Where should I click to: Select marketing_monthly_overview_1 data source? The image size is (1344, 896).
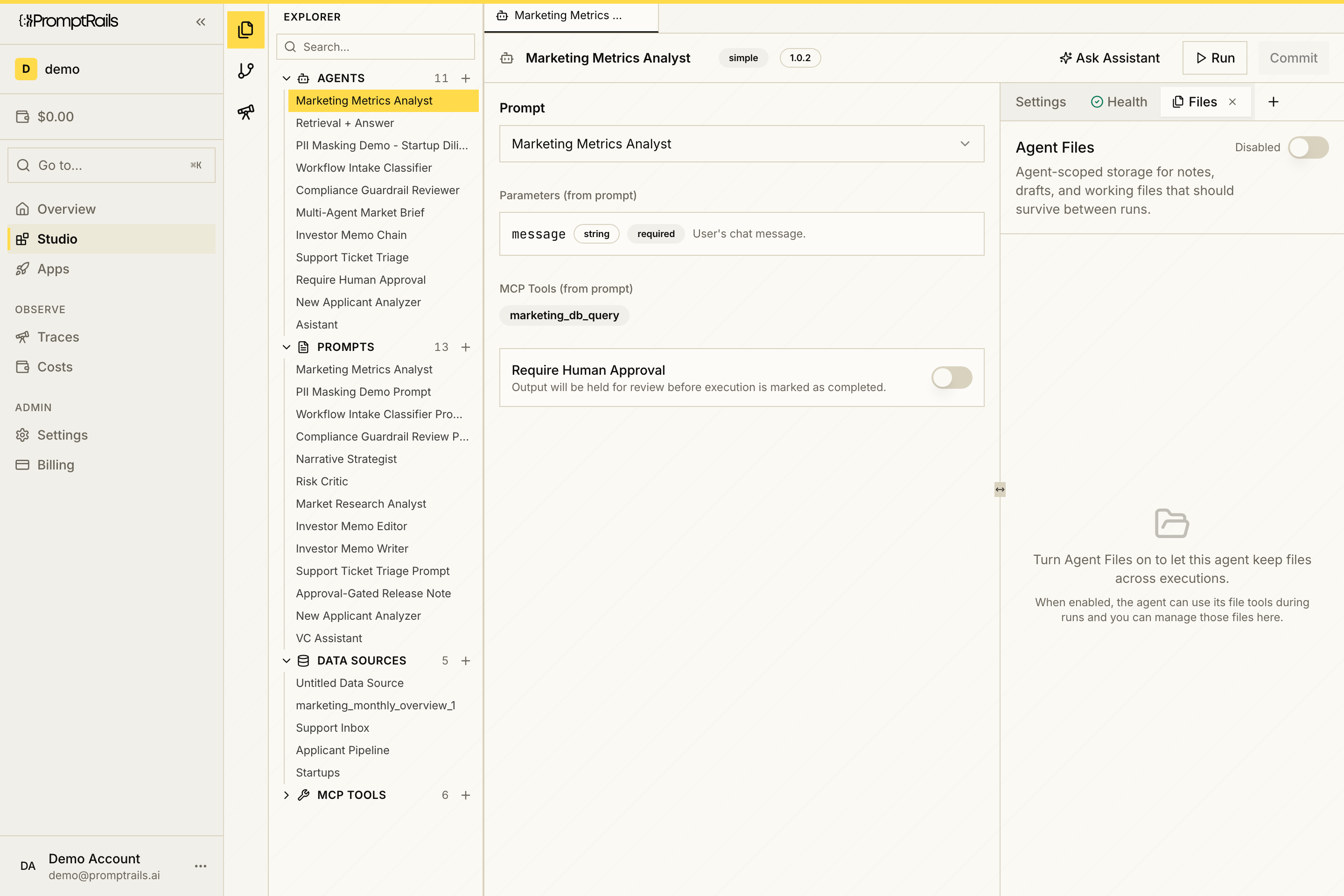(383, 706)
